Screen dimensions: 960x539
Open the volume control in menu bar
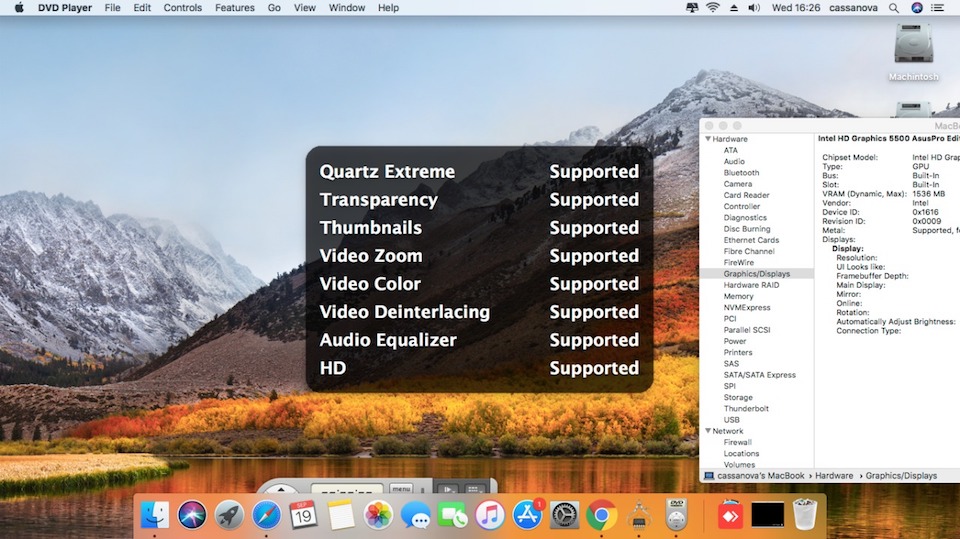(754, 8)
